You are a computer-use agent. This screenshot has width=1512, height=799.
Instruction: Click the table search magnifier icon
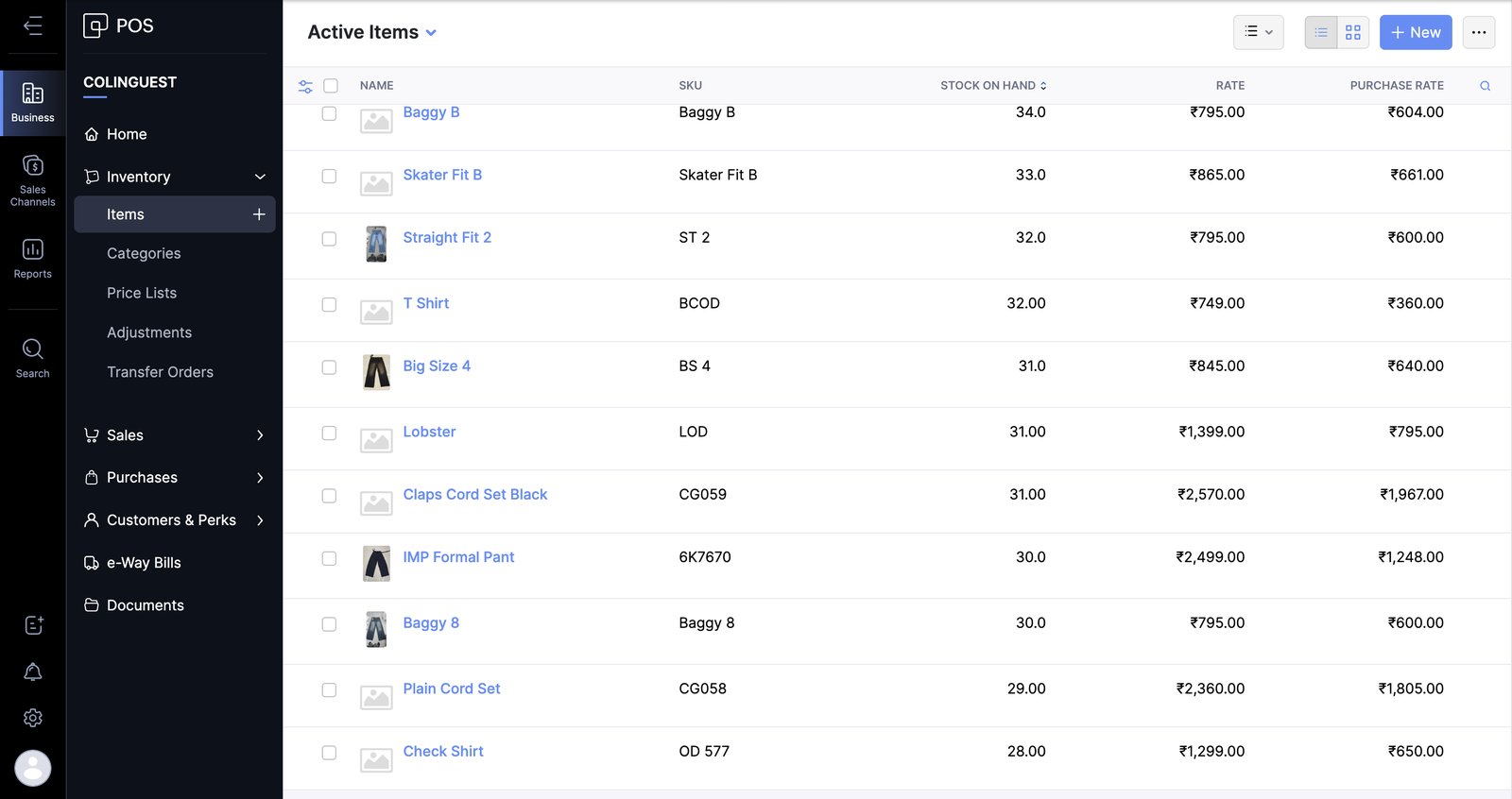[1485, 86]
